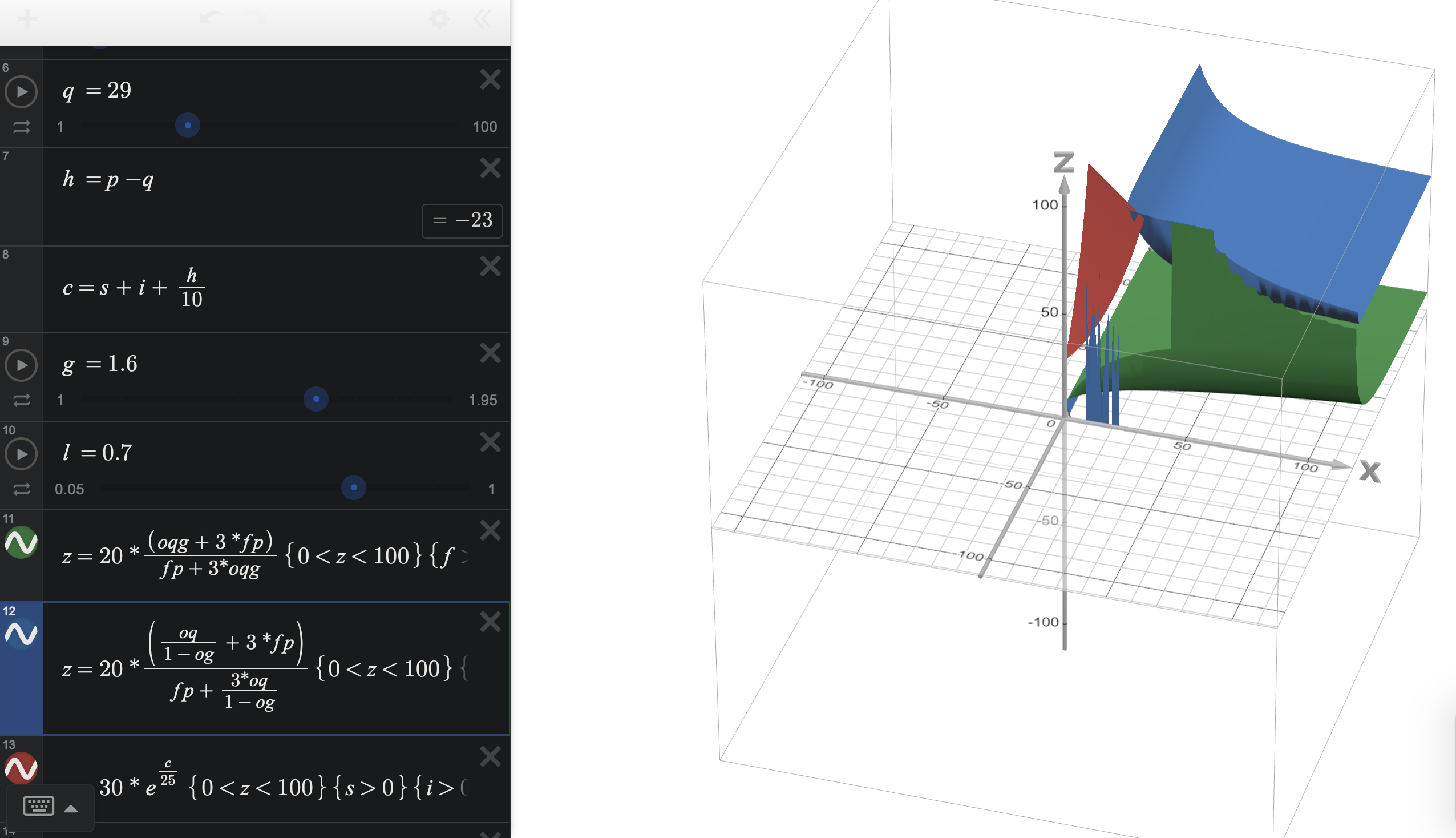Hide the red surface in expression 13
This screenshot has height=838, width=1456.
(x=21, y=768)
